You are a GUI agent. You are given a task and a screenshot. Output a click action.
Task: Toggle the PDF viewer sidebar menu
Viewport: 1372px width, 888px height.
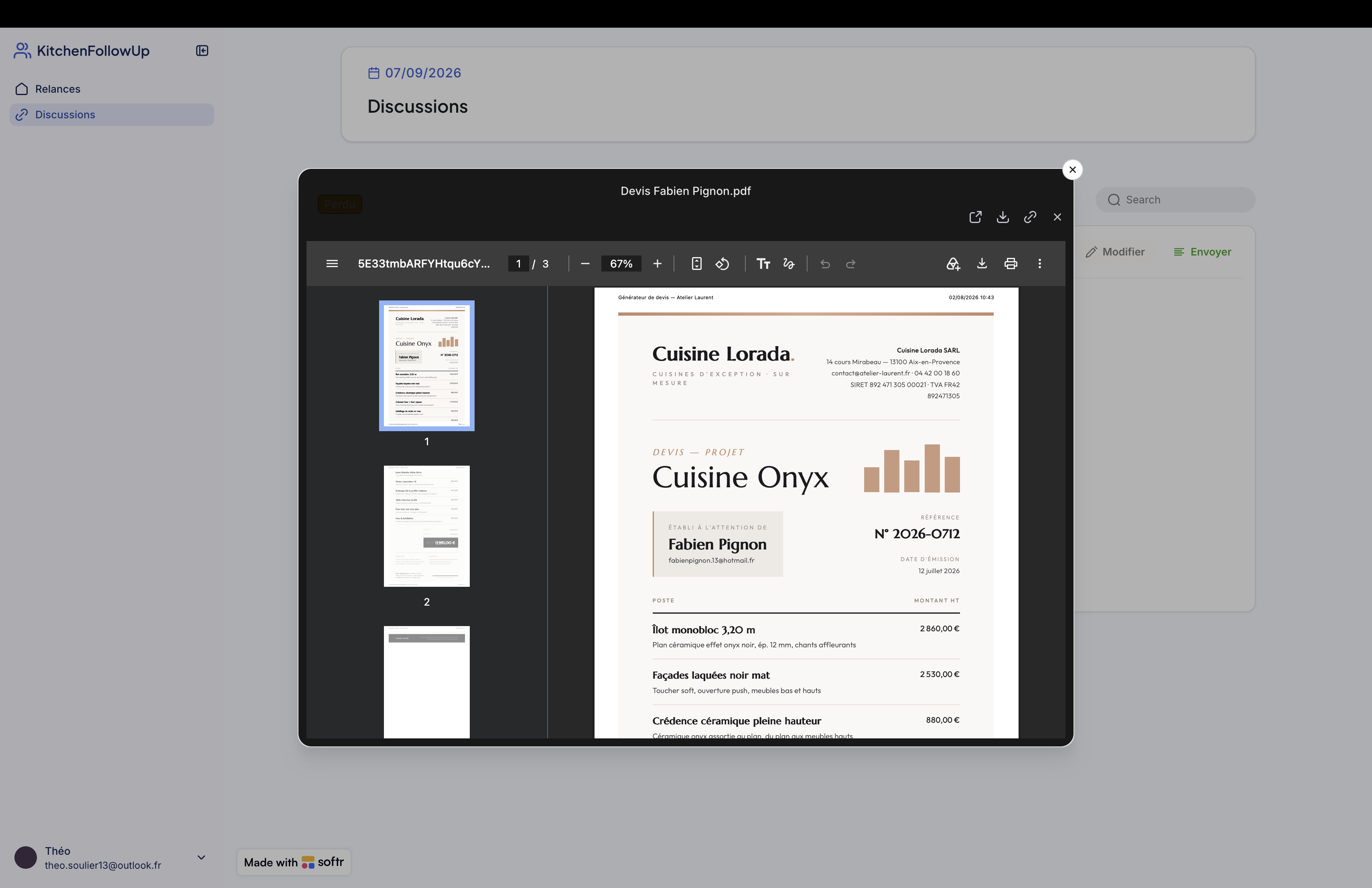332,264
